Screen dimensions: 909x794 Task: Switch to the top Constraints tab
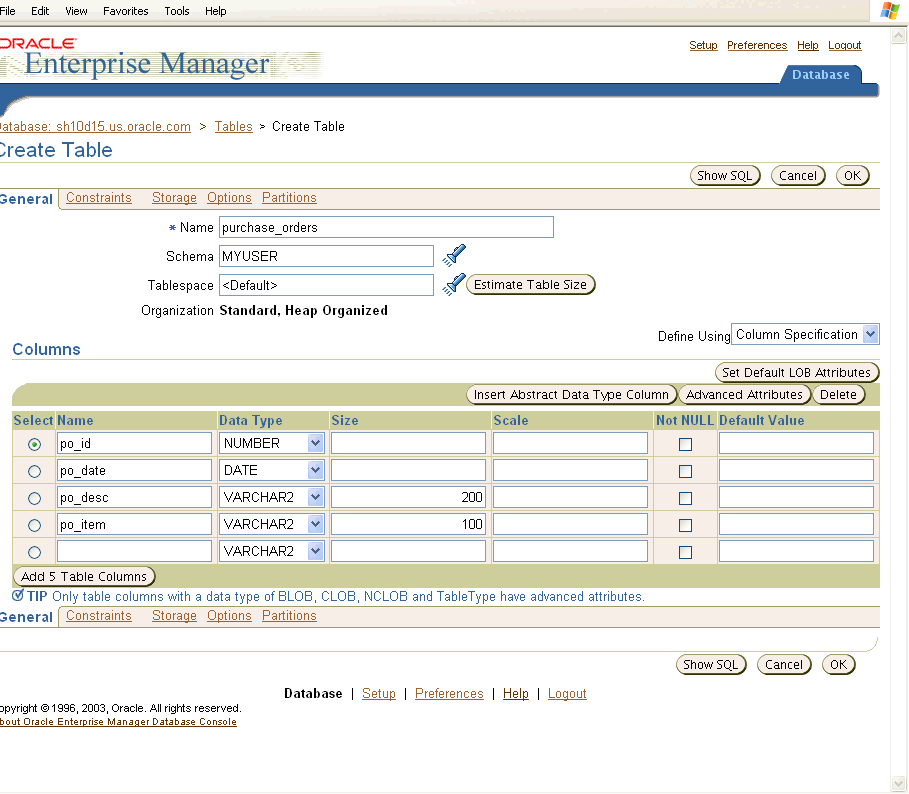tap(98, 198)
